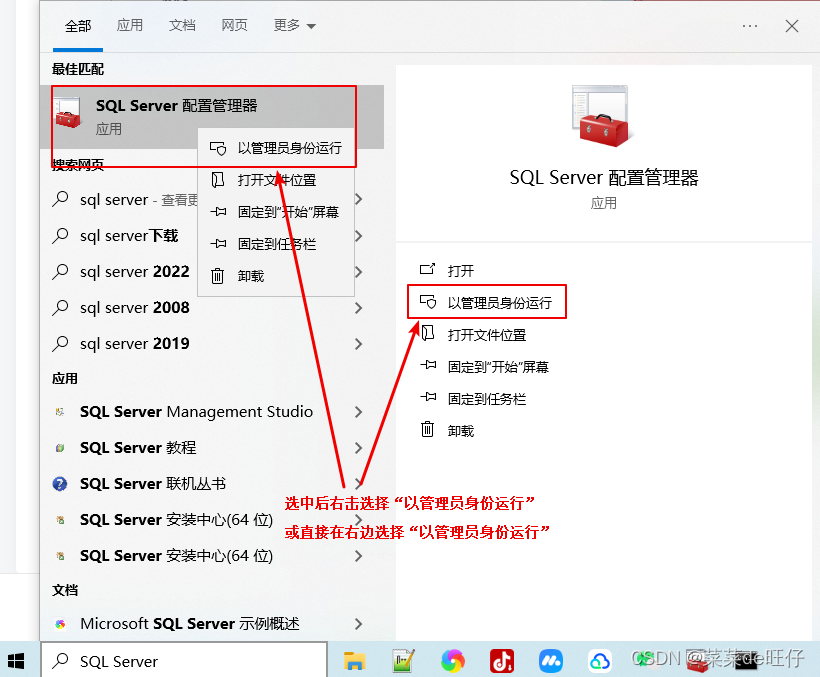
Task: Click the red toolbox icon in best match
Action: 68,112
